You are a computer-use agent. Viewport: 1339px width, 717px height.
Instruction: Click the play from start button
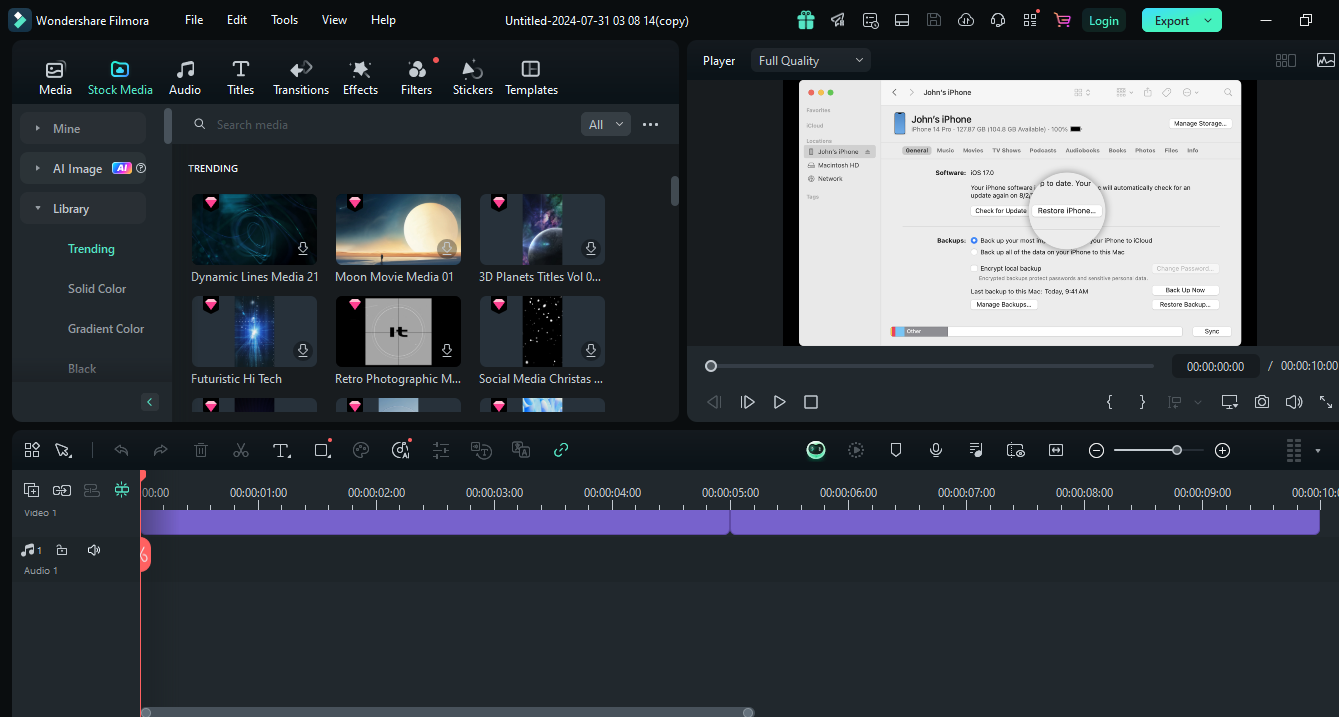(747, 402)
